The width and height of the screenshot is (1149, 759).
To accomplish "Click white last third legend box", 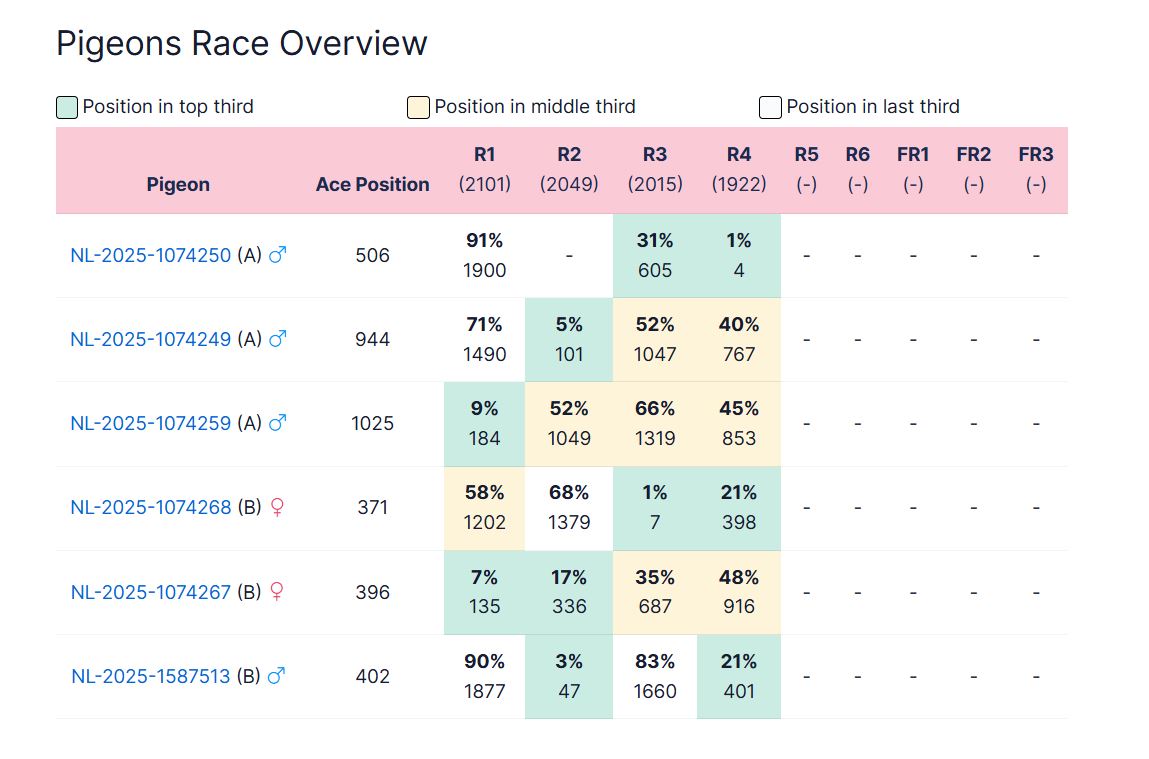I will point(770,107).
